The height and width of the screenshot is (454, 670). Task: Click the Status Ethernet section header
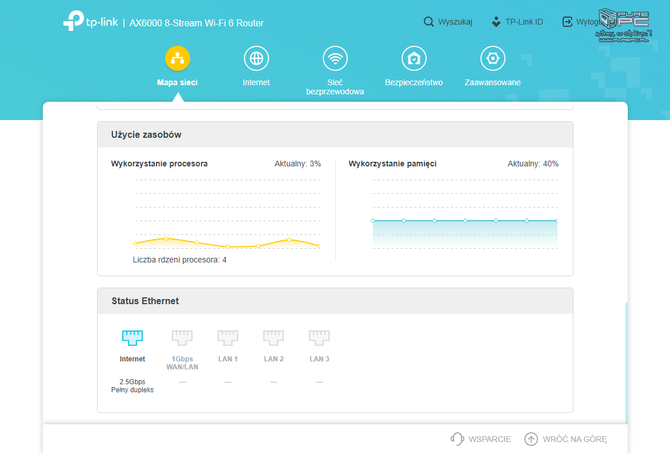pyautogui.click(x=335, y=301)
